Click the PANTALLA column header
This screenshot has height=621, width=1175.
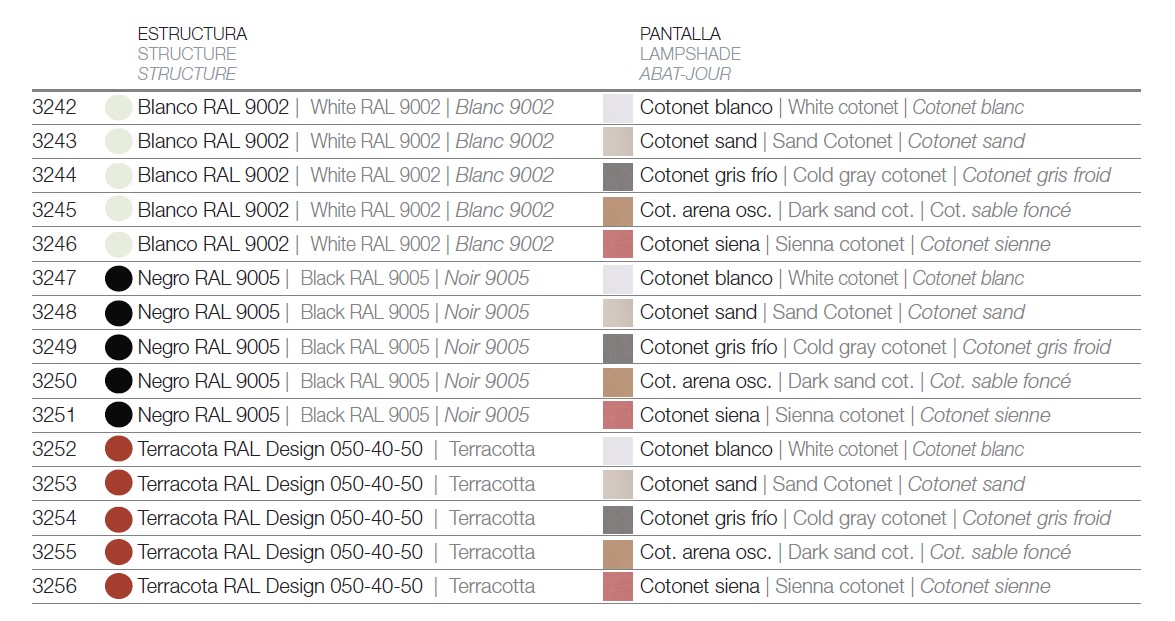[680, 34]
